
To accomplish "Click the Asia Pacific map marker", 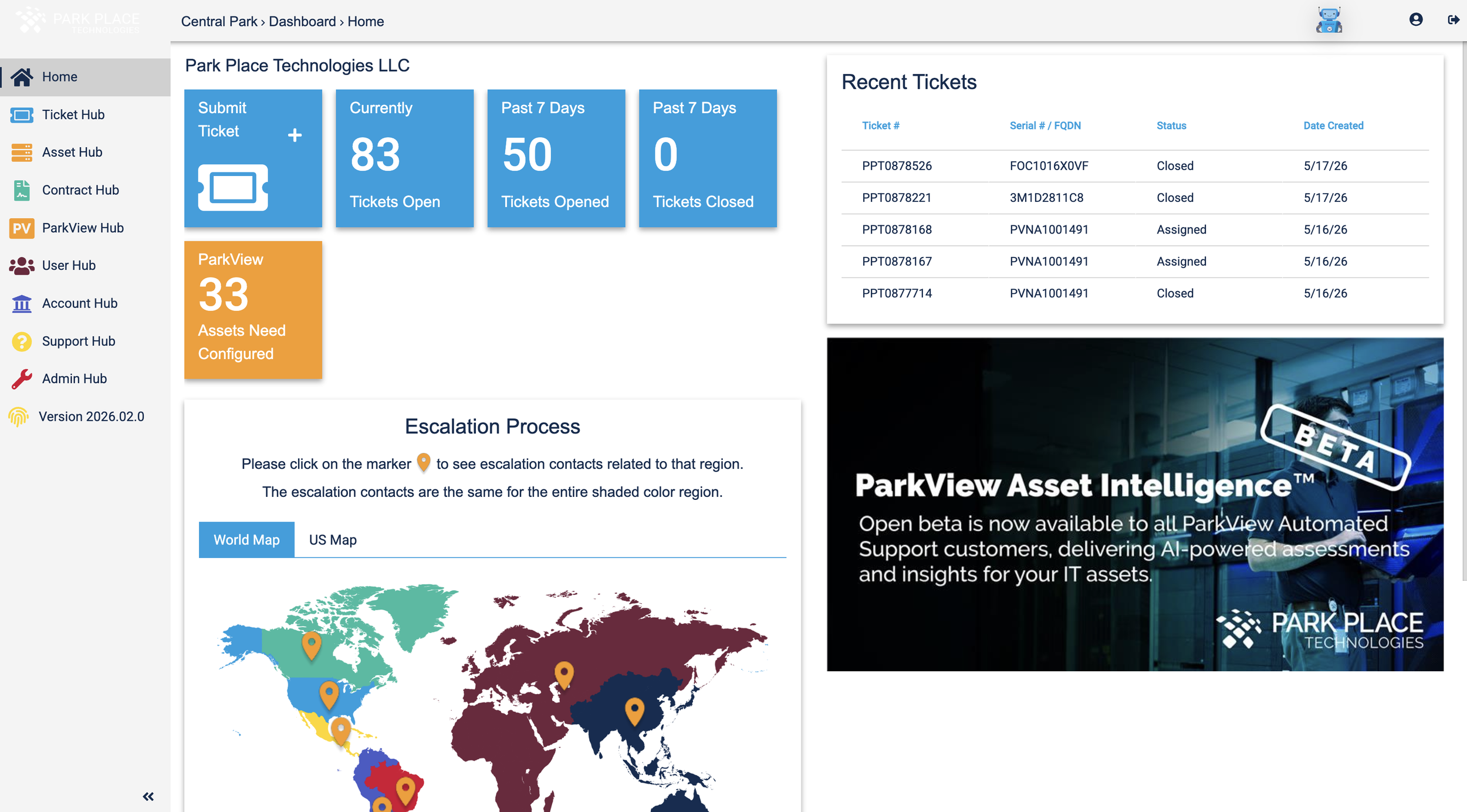I will [634, 710].
